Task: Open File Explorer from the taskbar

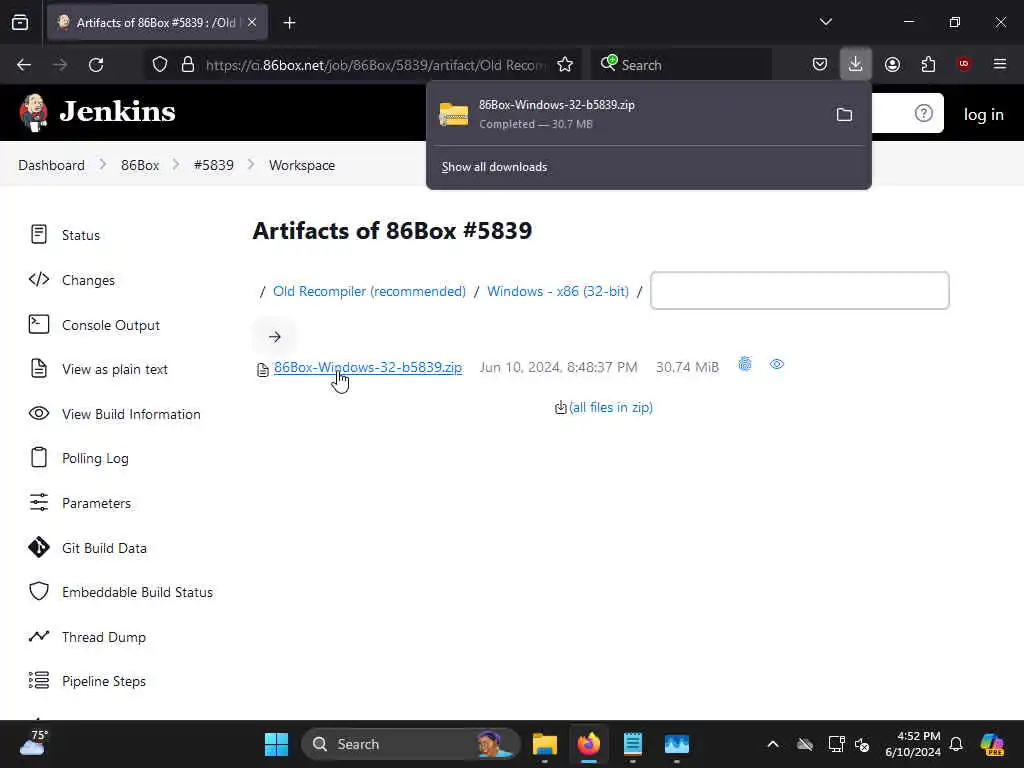Action: point(545,744)
